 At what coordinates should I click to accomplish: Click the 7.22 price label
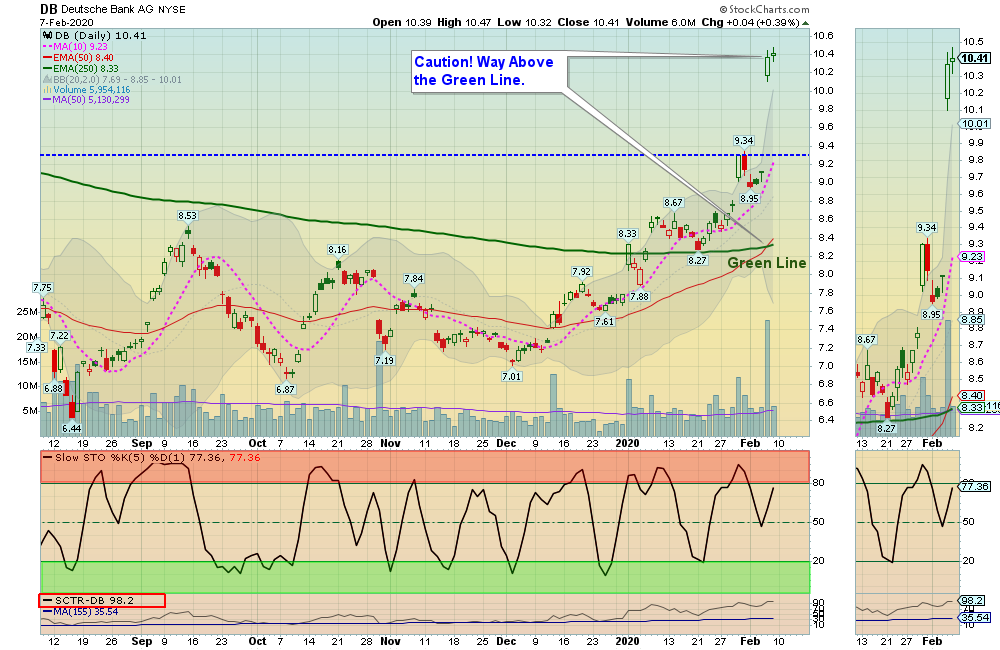(59, 336)
